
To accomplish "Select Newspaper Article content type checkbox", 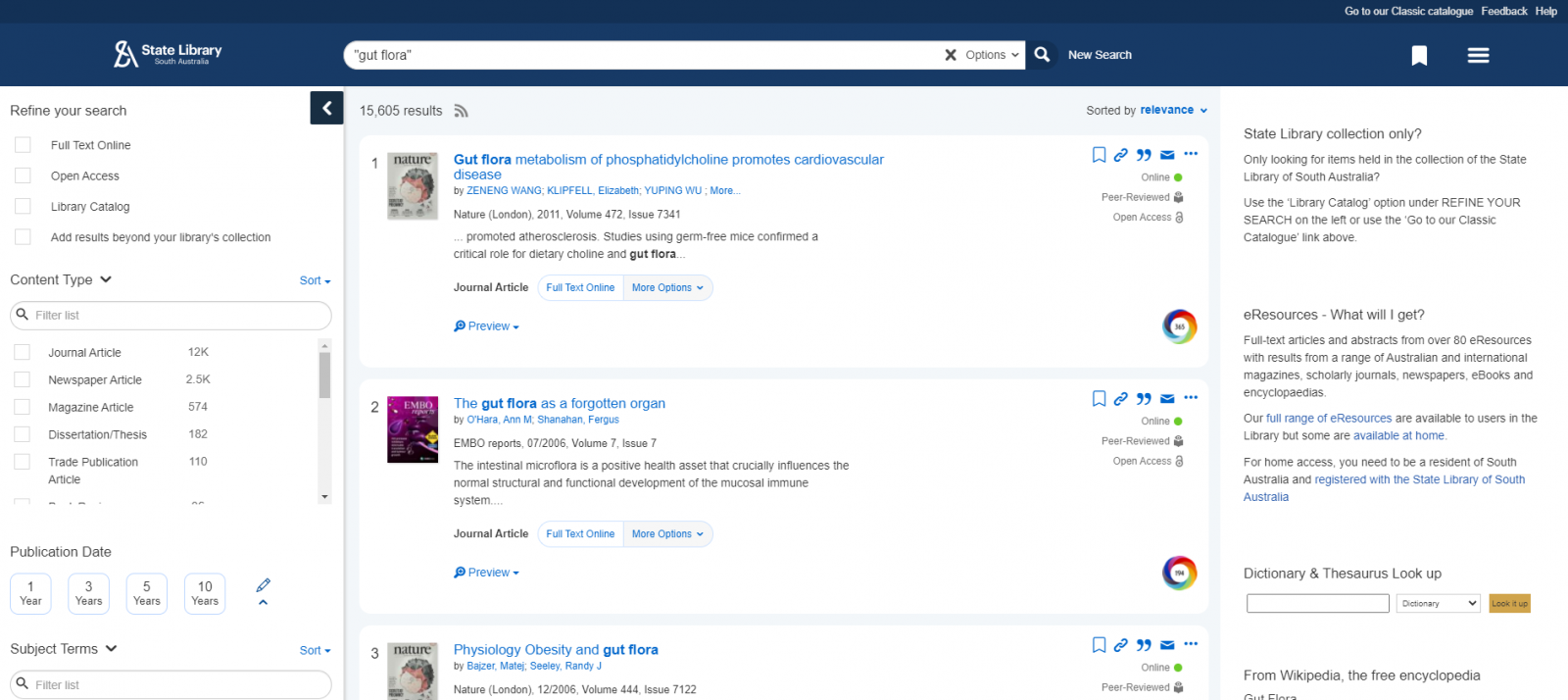I will (x=22, y=379).
